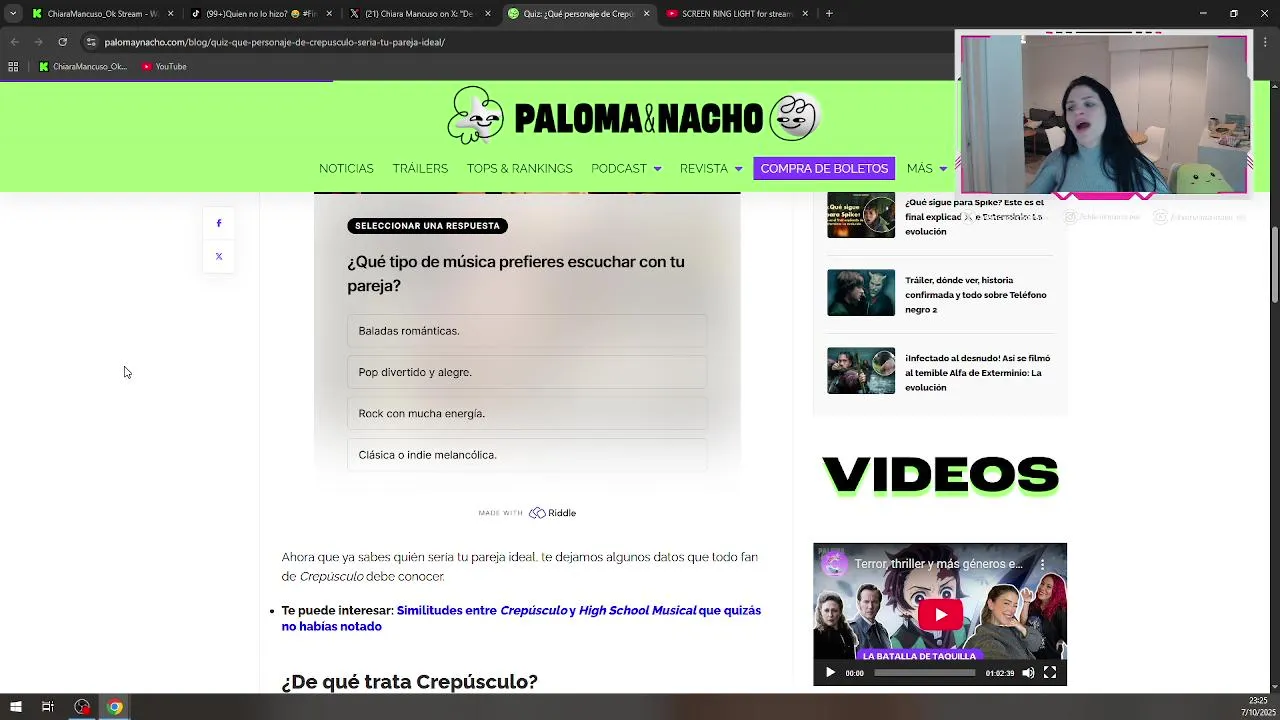Viewport: 1280px width, 720px height.
Task: Open the YouTube bookmark
Action: pos(164,67)
